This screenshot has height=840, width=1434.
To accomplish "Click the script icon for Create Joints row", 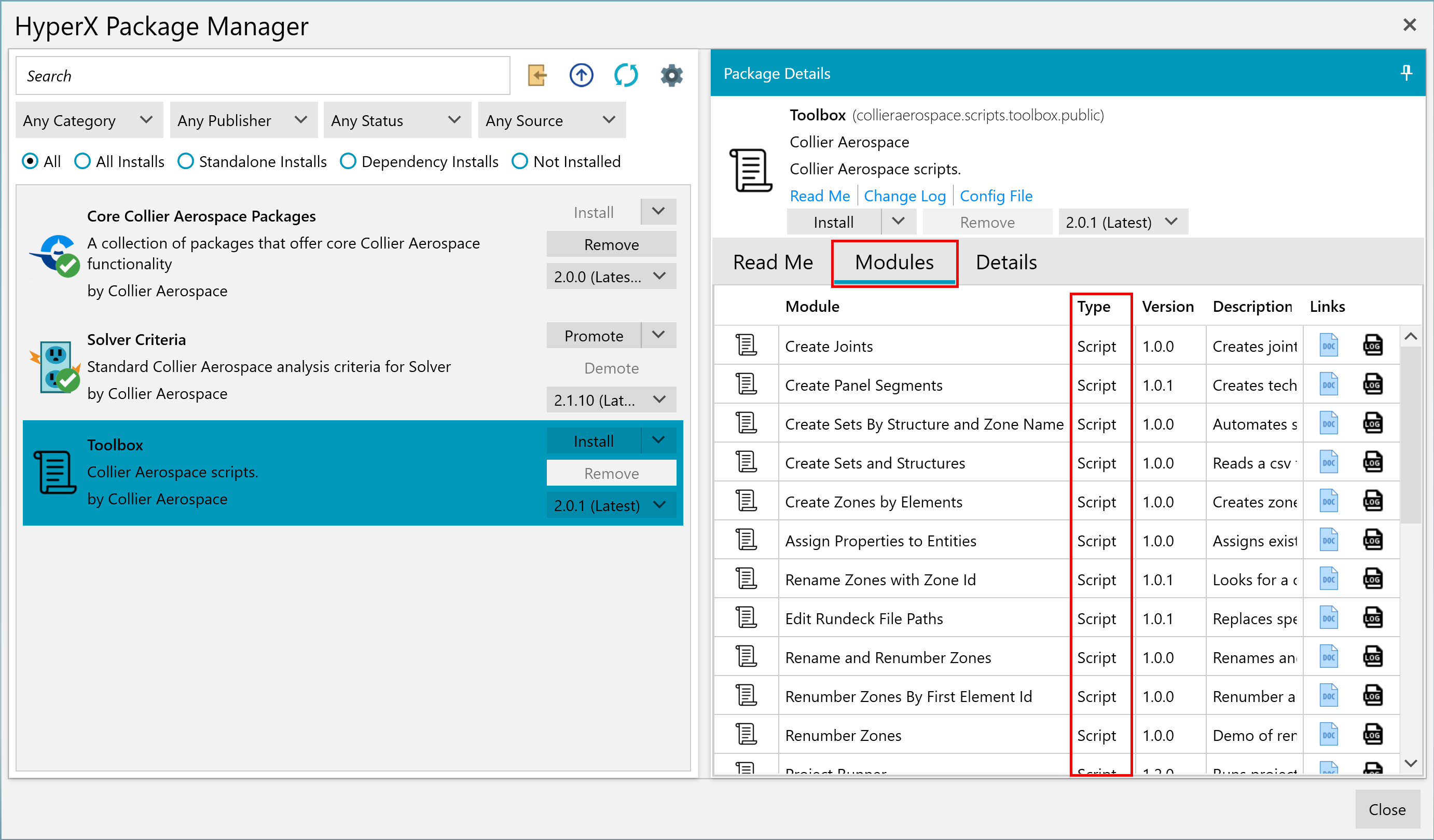I will coord(746,346).
